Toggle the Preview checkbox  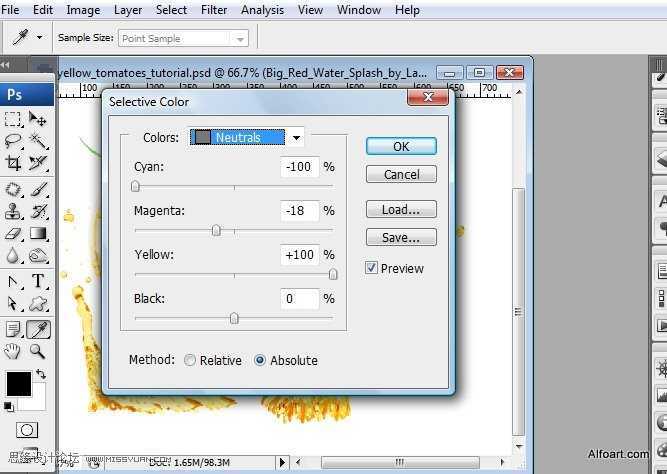tap(371, 268)
